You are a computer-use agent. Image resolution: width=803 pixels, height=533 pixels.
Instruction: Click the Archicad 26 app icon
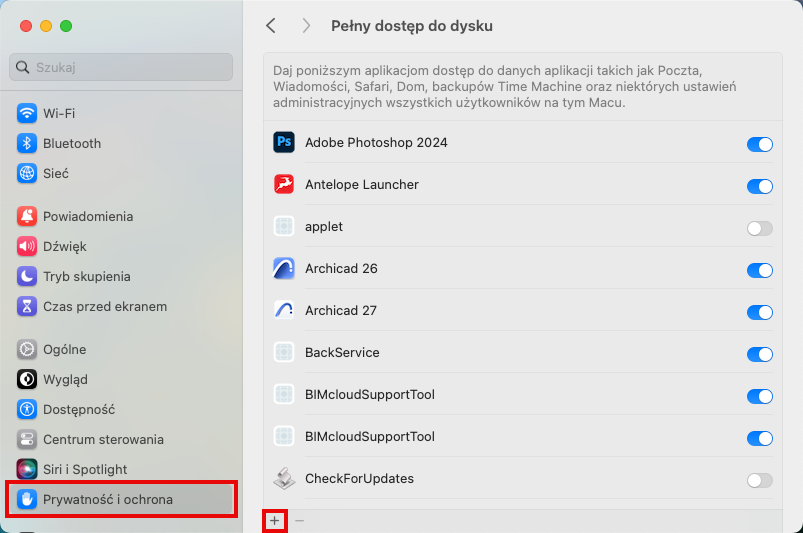point(284,268)
